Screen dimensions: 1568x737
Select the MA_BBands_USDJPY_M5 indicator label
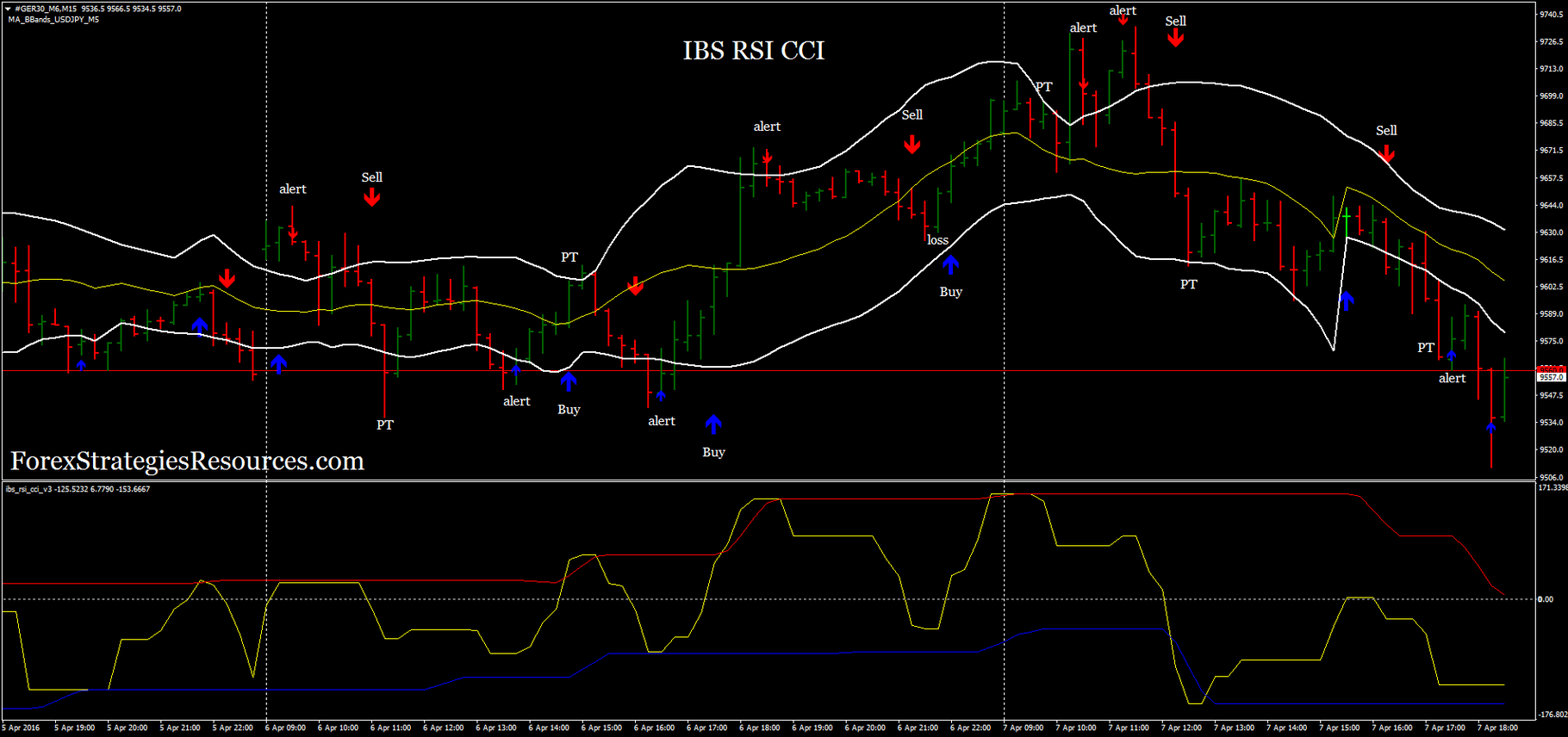click(53, 19)
